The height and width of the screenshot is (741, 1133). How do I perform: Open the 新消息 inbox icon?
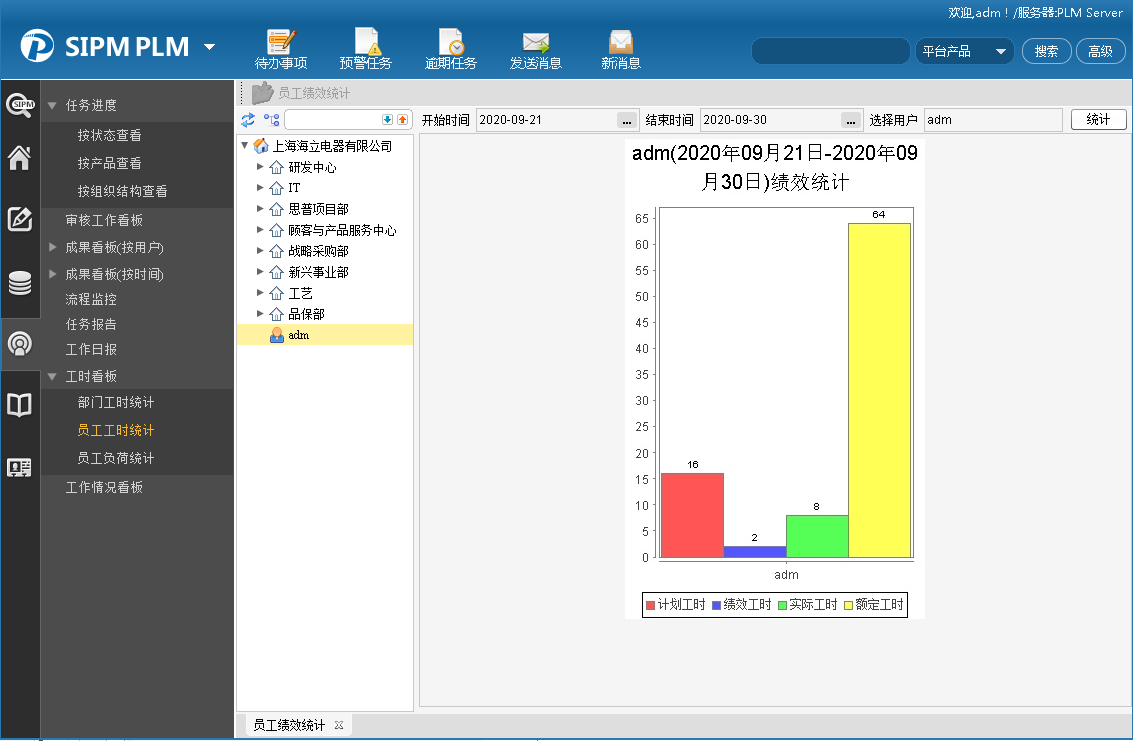pos(621,49)
